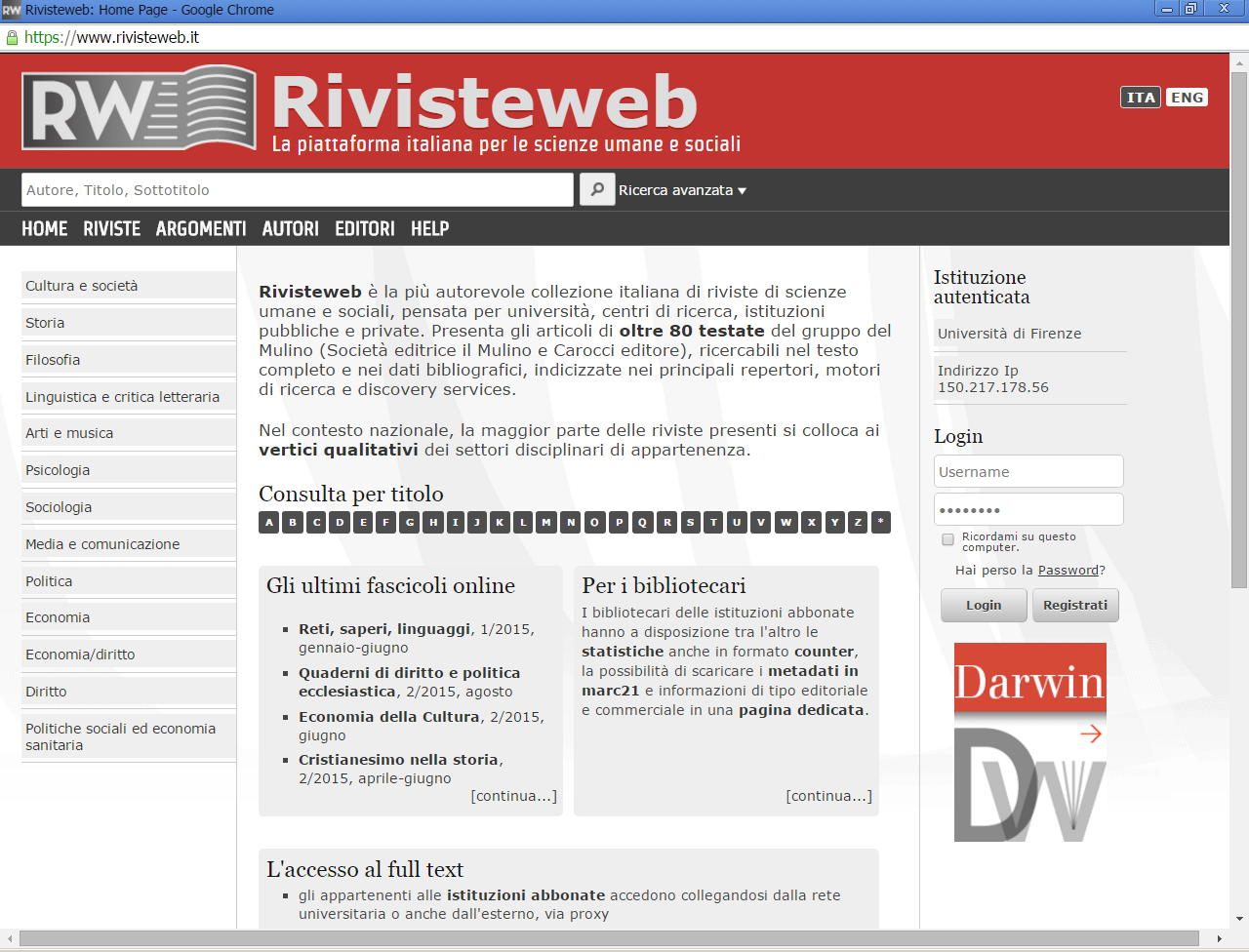Open titles starting with letter F
The height and width of the screenshot is (952, 1249).
pyautogui.click(x=386, y=522)
